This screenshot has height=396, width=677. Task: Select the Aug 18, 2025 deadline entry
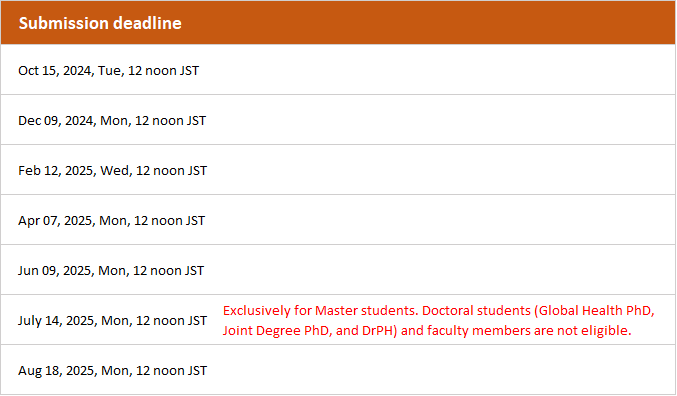(112, 371)
